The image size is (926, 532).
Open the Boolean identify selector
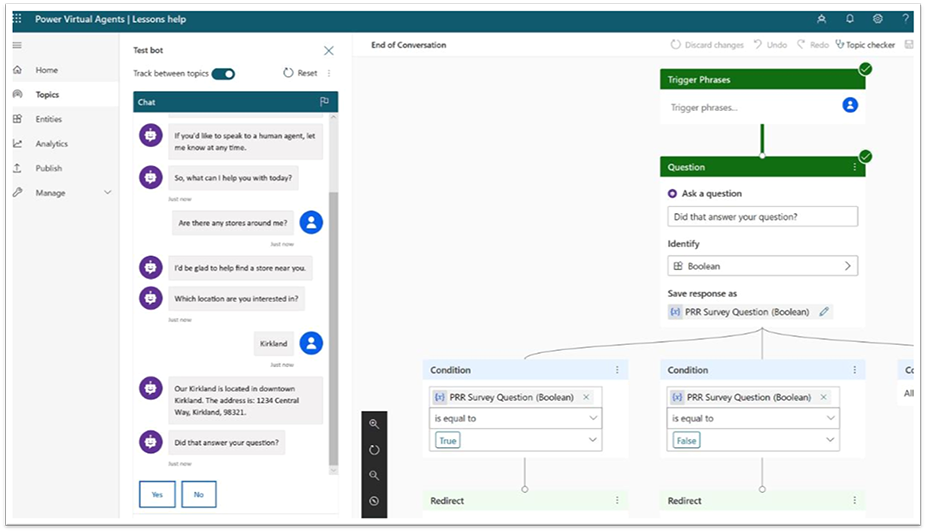[762, 266]
